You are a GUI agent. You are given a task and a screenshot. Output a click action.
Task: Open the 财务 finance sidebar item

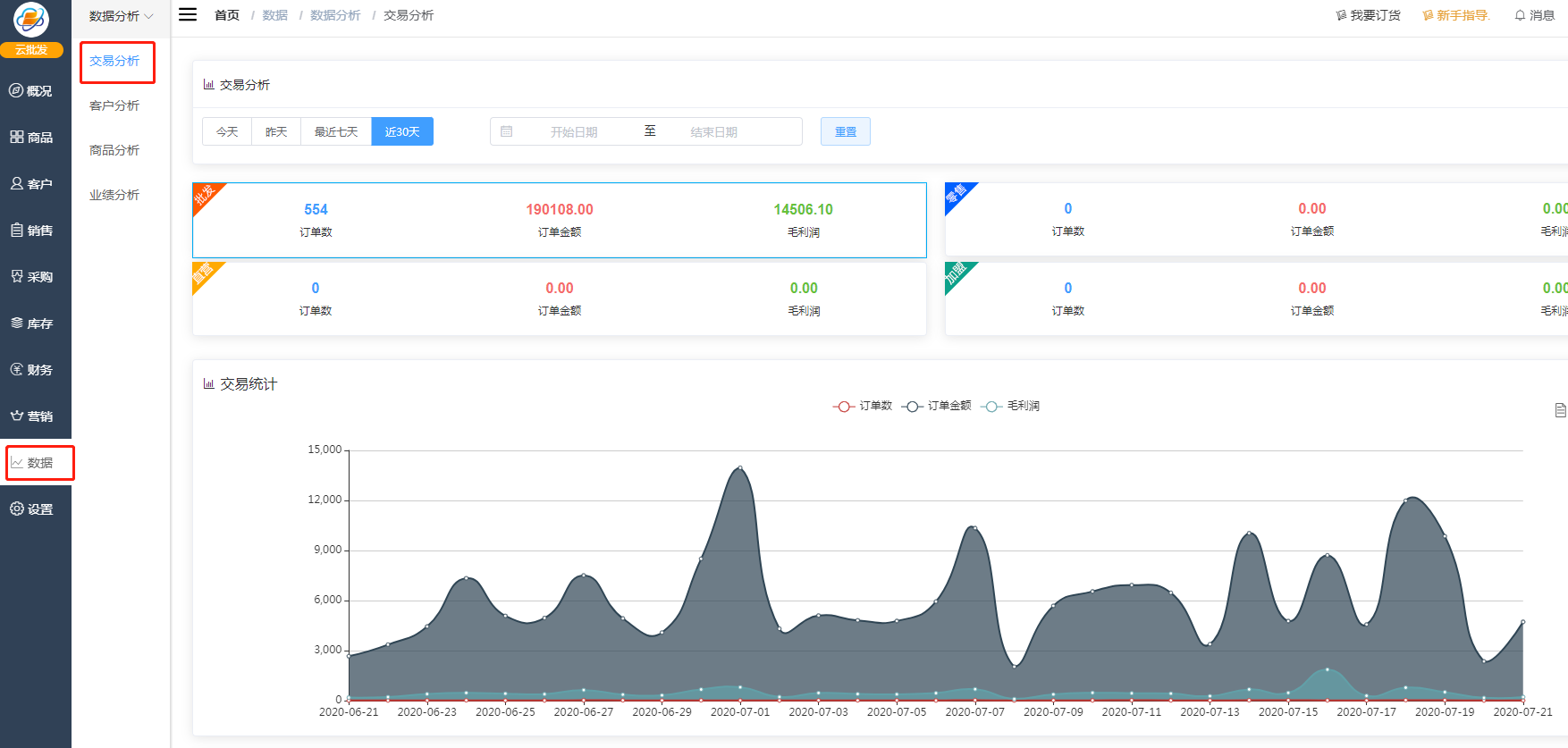pyautogui.click(x=30, y=370)
